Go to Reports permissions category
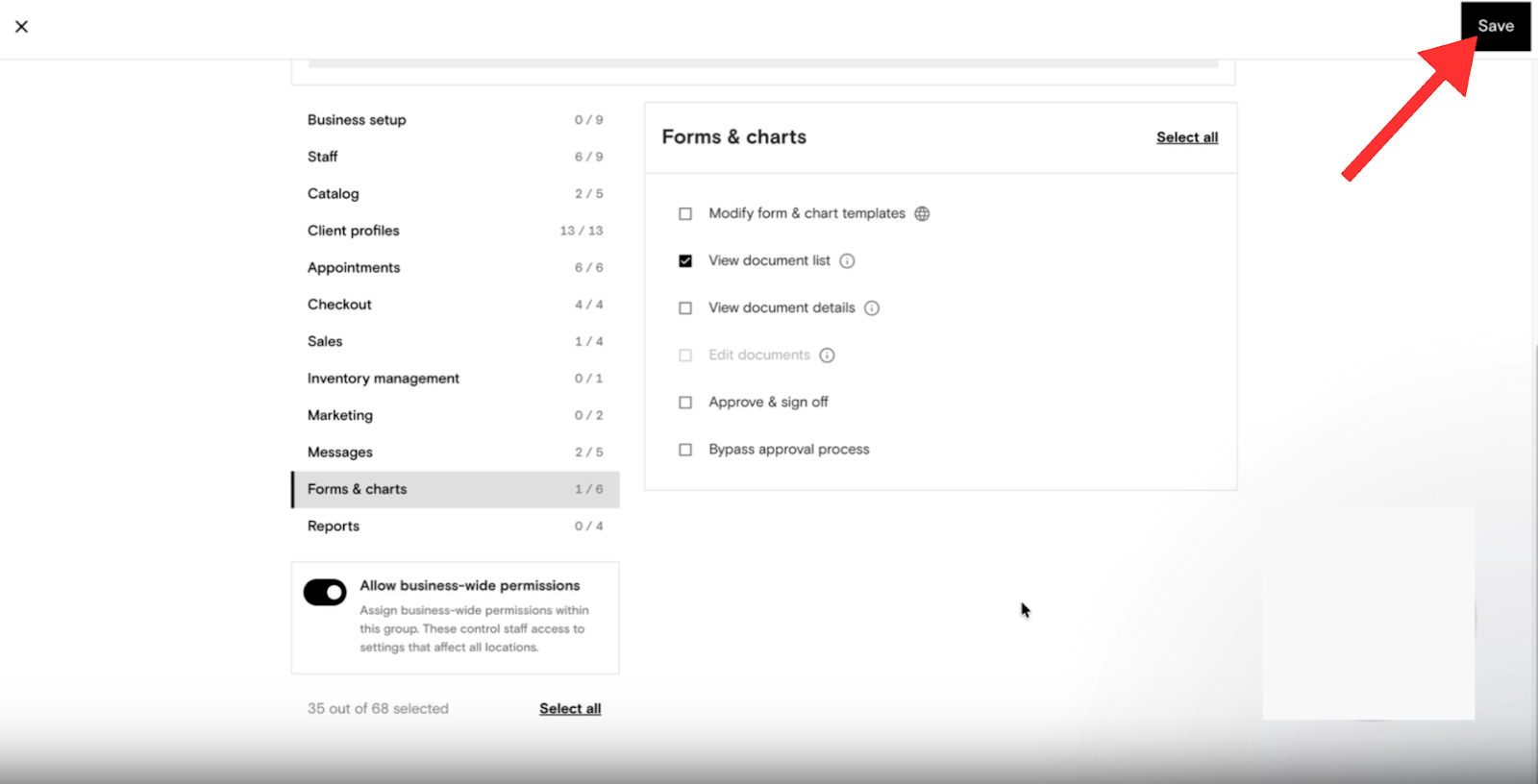This screenshot has width=1538, height=784. click(x=456, y=527)
